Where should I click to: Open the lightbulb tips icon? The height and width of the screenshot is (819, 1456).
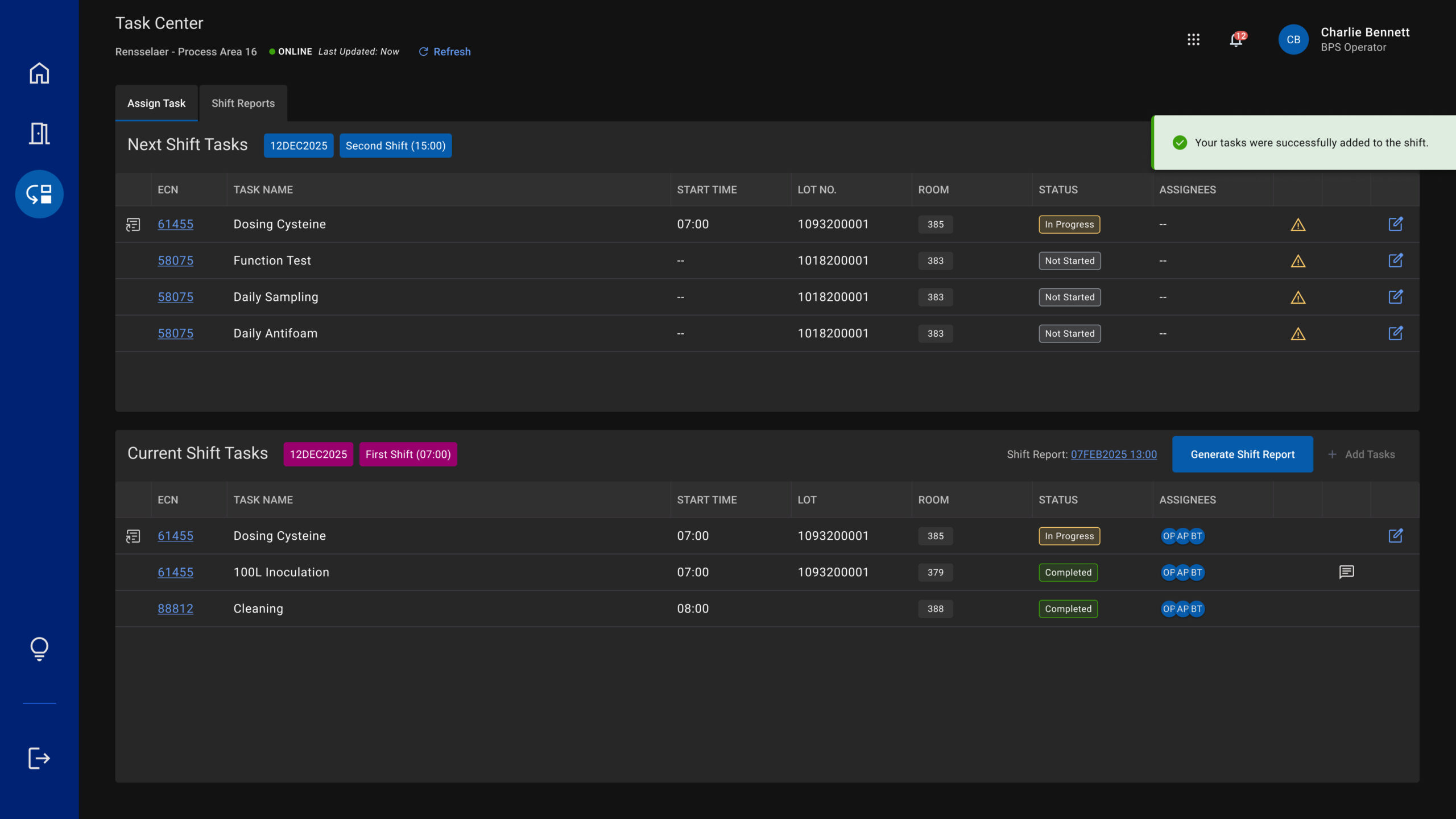[39, 648]
